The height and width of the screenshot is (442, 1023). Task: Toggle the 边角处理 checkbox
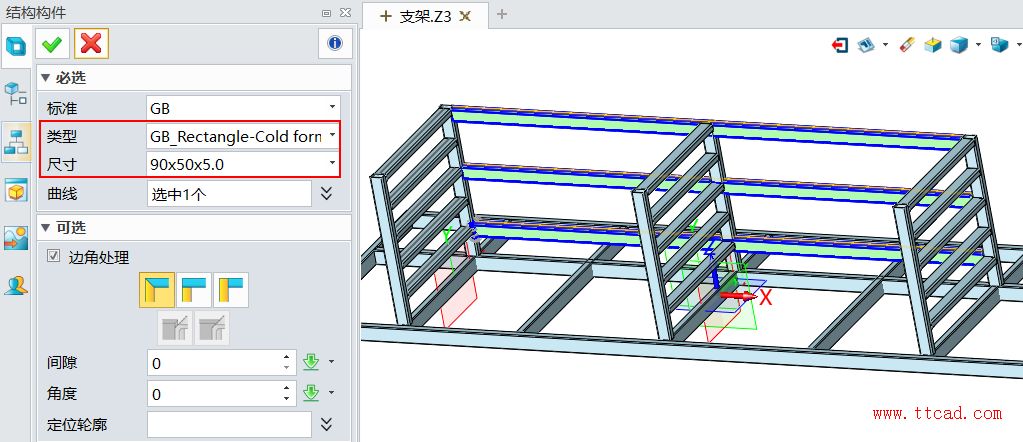click(x=53, y=257)
